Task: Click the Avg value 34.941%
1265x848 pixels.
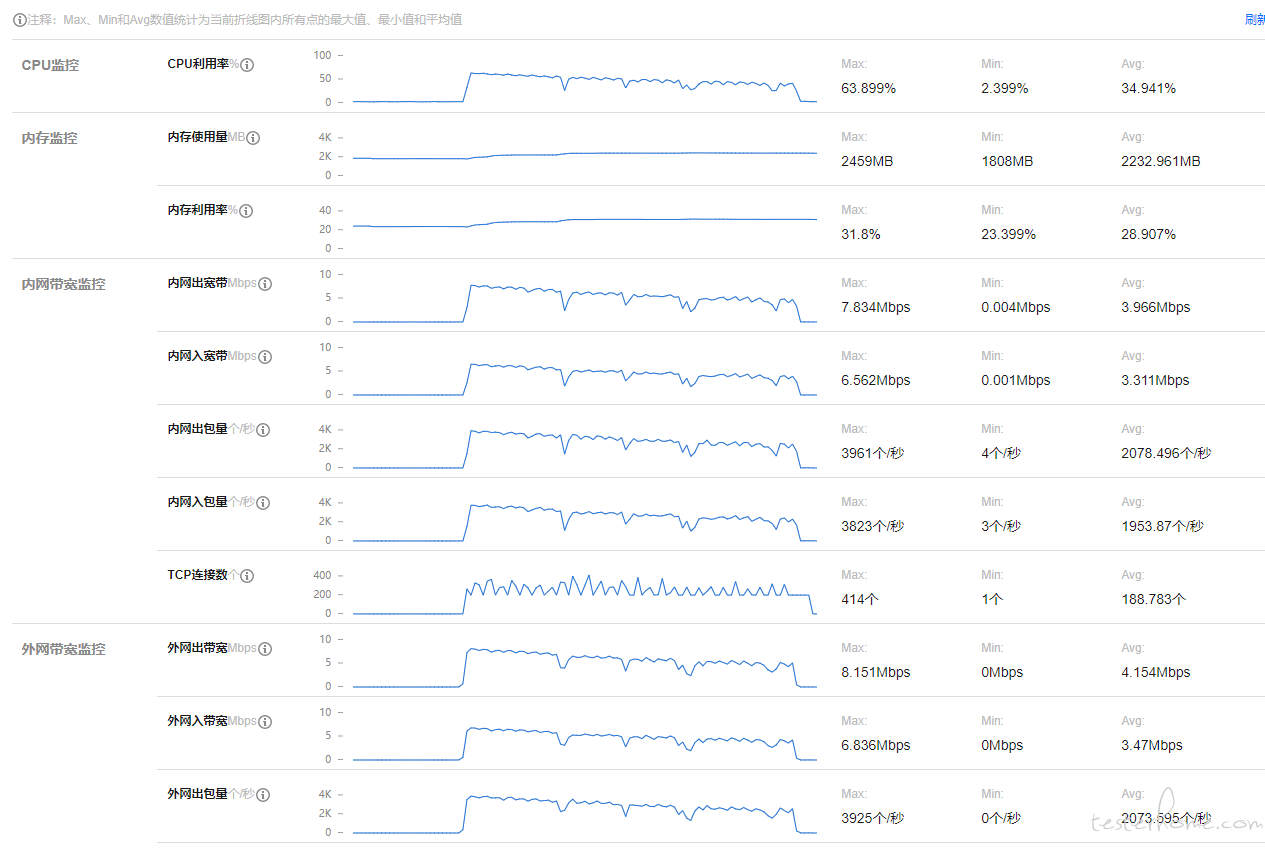Action: [x=1149, y=88]
